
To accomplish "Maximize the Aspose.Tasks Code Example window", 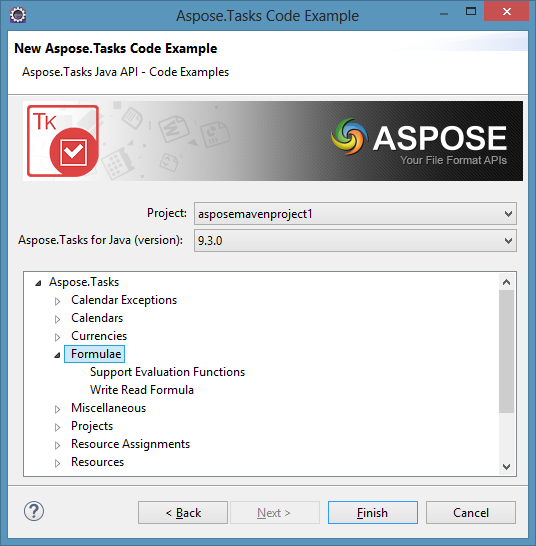I will [x=471, y=11].
